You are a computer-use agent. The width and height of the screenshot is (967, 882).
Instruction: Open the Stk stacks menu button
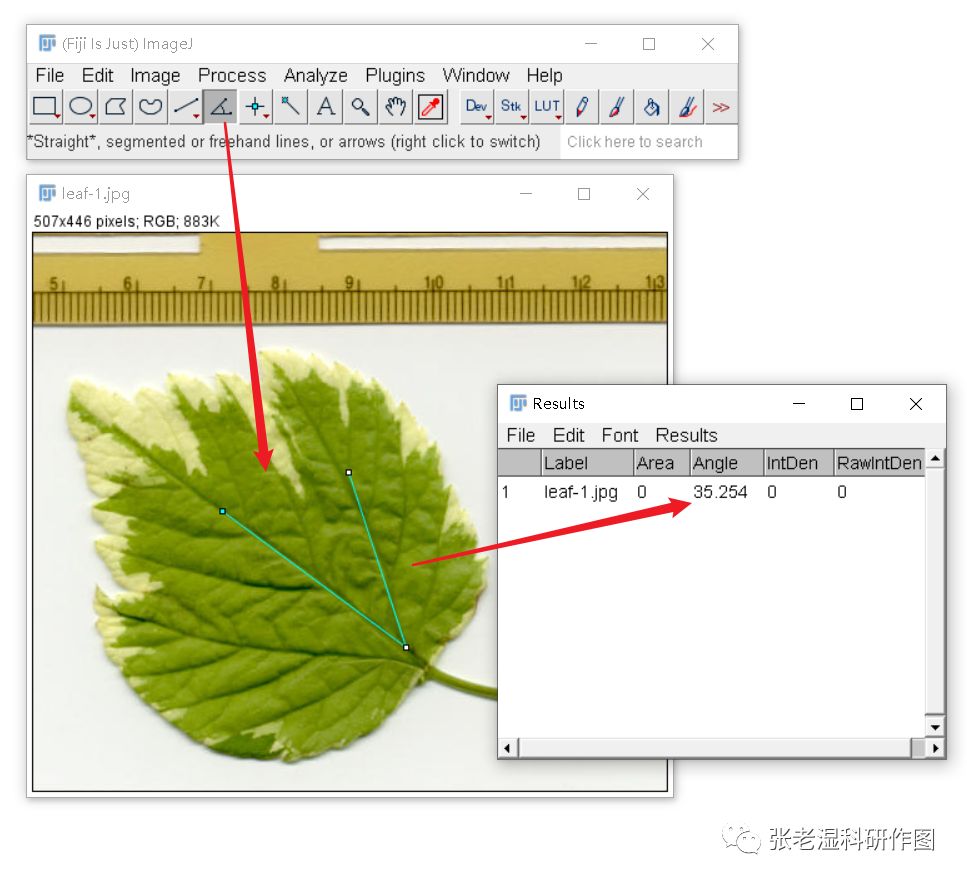pos(511,107)
